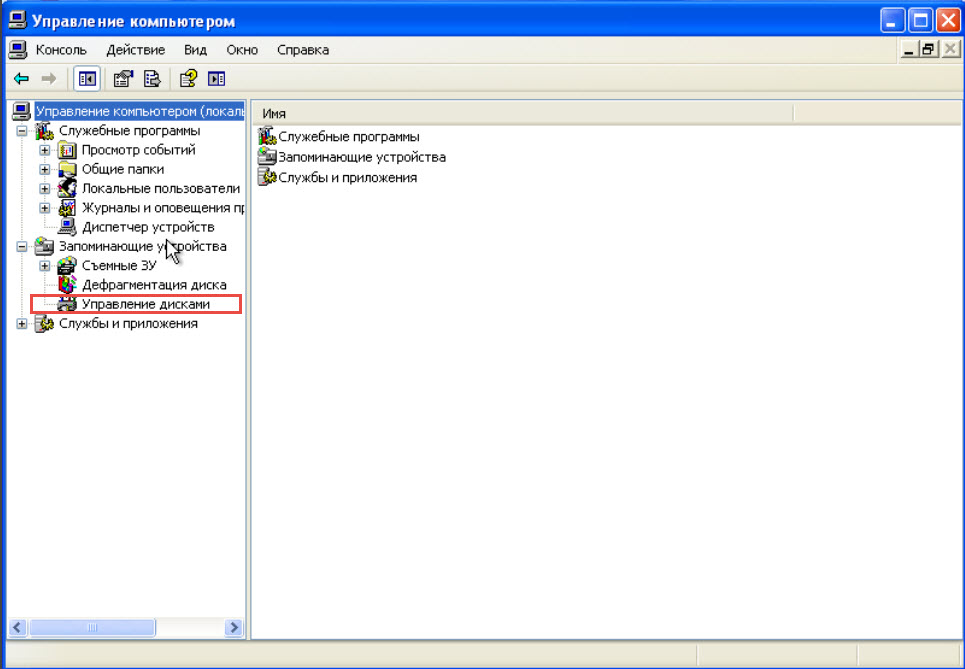Maximize the Управление компьютером window
This screenshot has height=669, width=965.
pos(921,20)
